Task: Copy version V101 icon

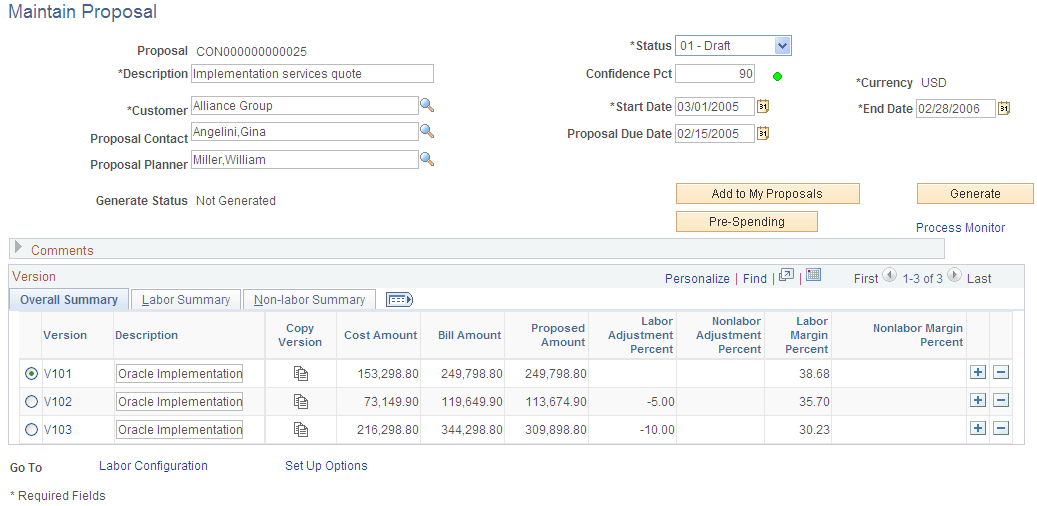Action: pos(301,374)
